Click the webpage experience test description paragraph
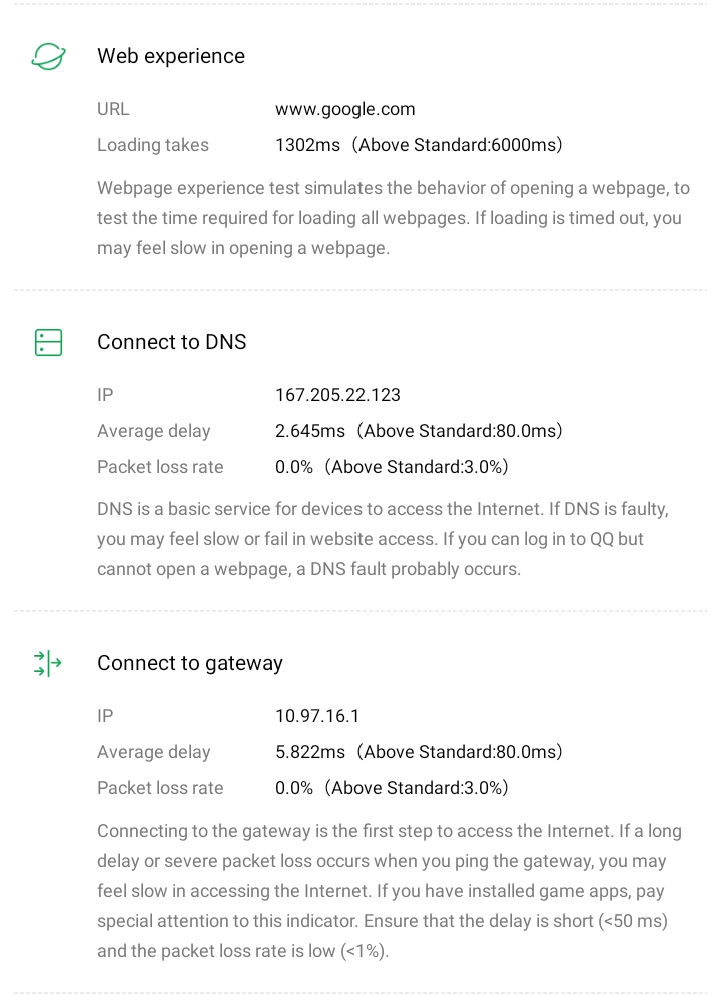720x995 pixels. tap(388, 218)
